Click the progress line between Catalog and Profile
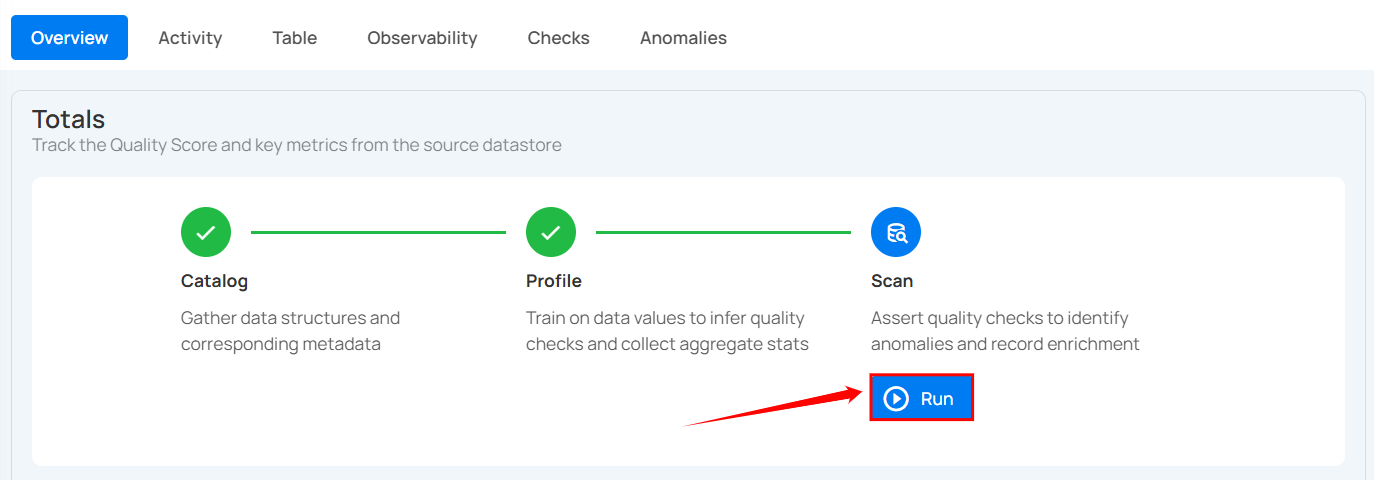This screenshot has width=1374, height=480. [x=378, y=233]
